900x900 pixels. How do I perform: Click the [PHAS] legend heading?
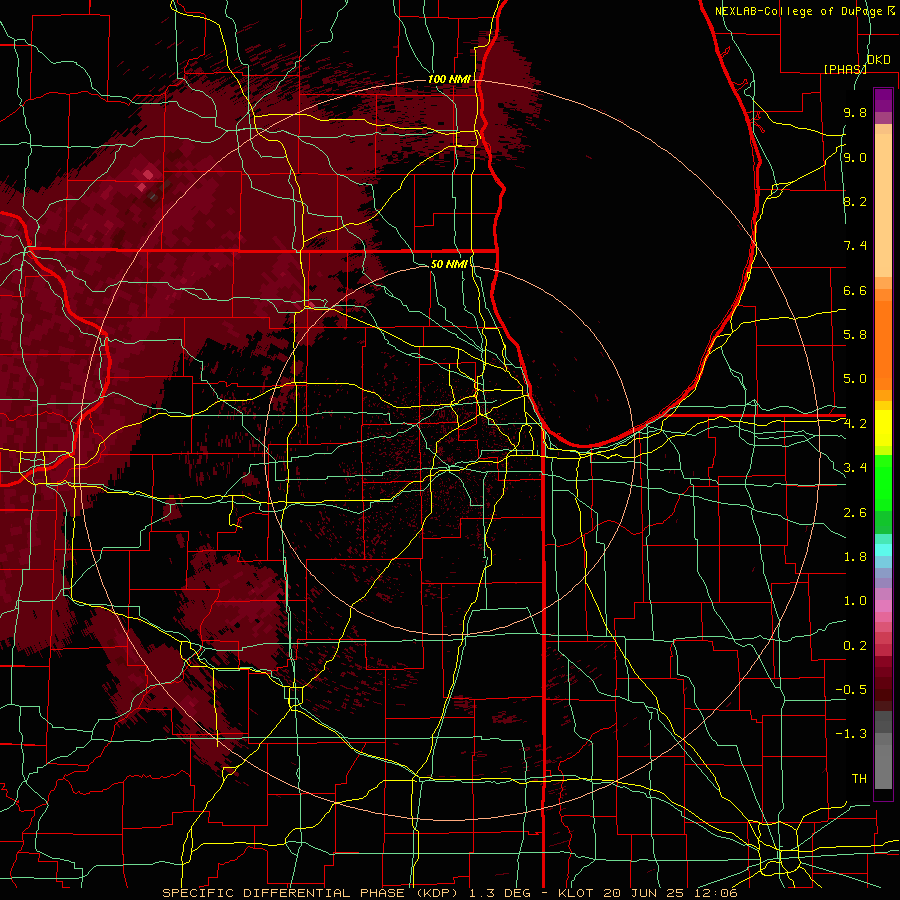[x=845, y=69]
